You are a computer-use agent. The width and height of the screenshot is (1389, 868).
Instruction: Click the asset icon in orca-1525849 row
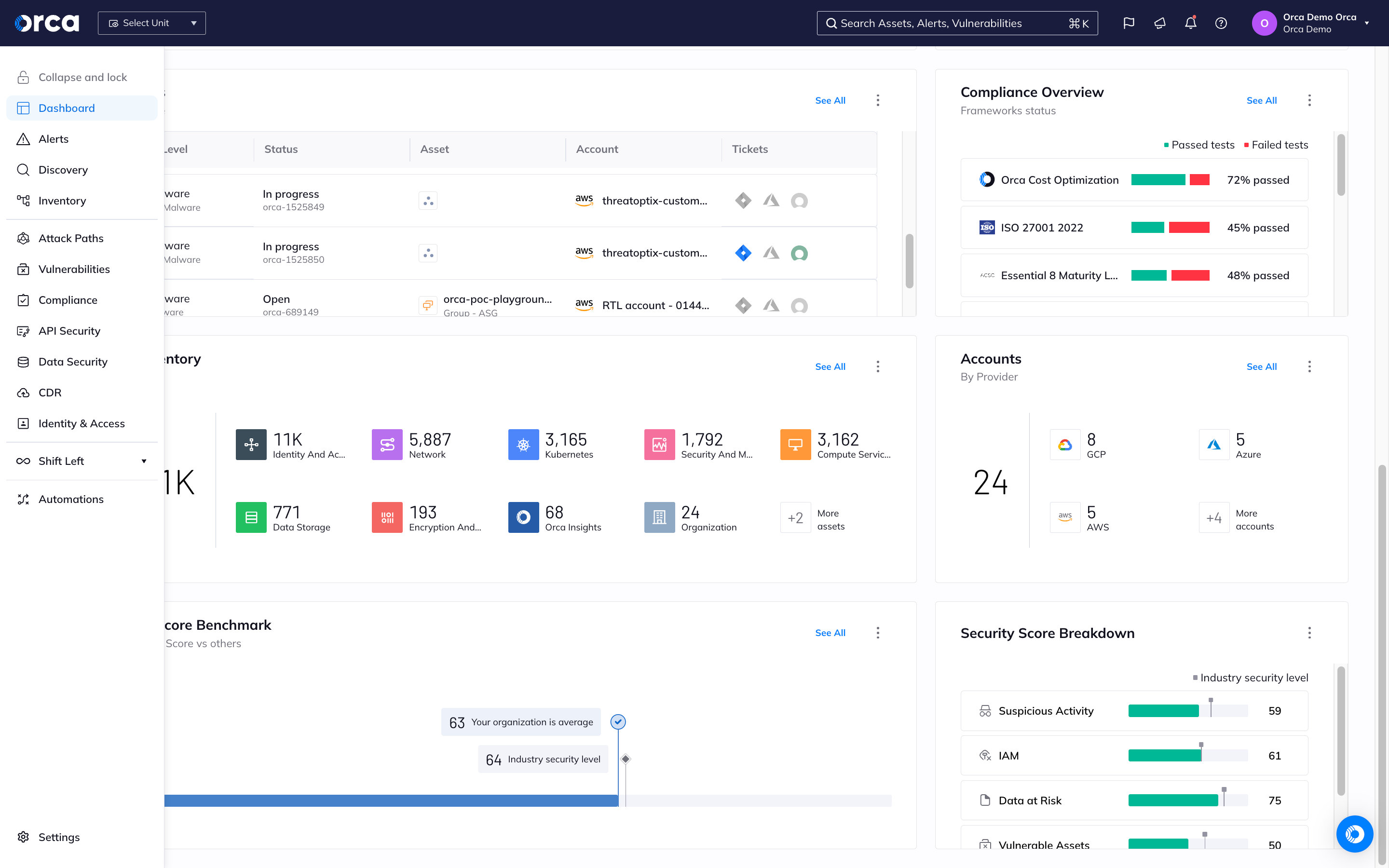click(428, 200)
